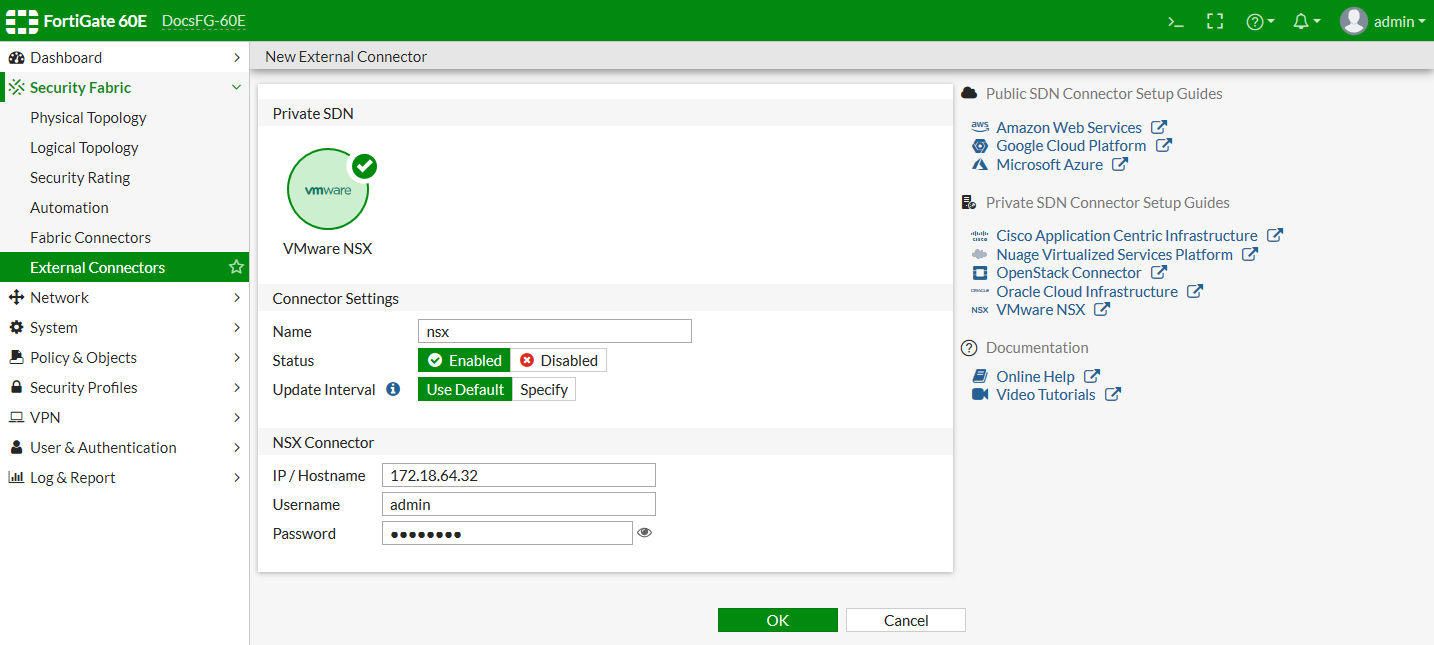Expand the Network menu chevron
The height and width of the screenshot is (645, 1434).
(236, 297)
